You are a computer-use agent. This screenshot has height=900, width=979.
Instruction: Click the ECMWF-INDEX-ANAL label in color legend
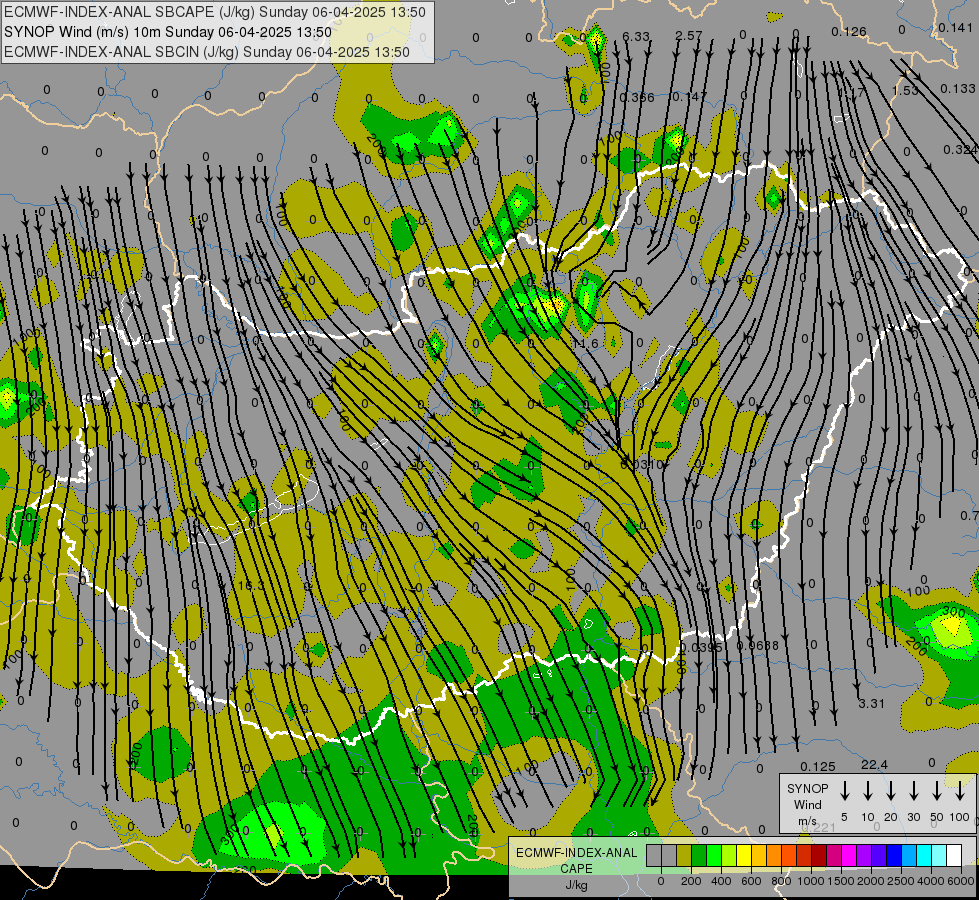pos(576,853)
